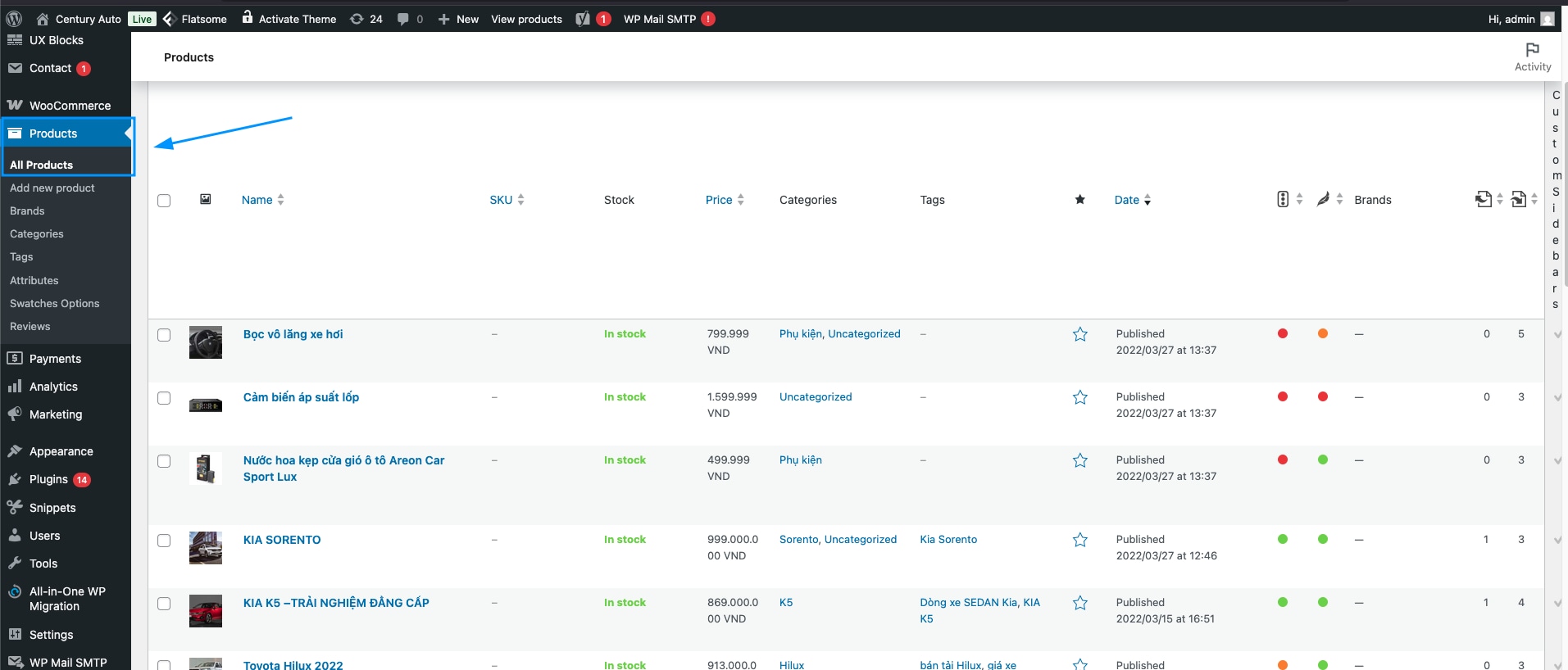Viewport: 1568px width, 670px height.
Task: Open All Products submenu item
Action: pyautogui.click(x=42, y=165)
